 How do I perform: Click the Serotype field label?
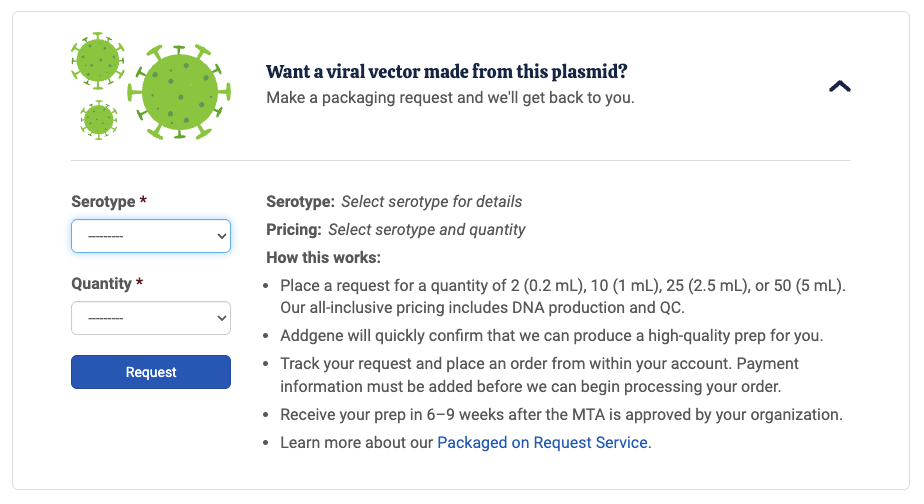pyautogui.click(x=103, y=202)
